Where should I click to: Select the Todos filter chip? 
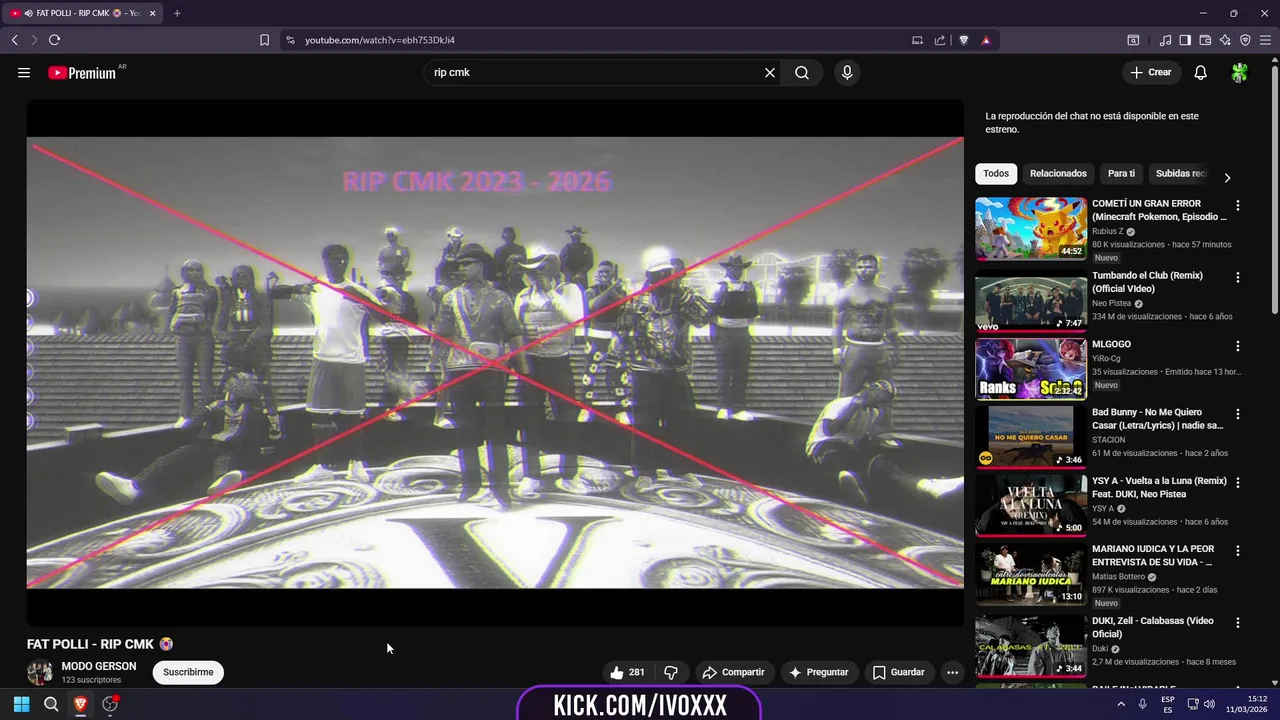[996, 173]
